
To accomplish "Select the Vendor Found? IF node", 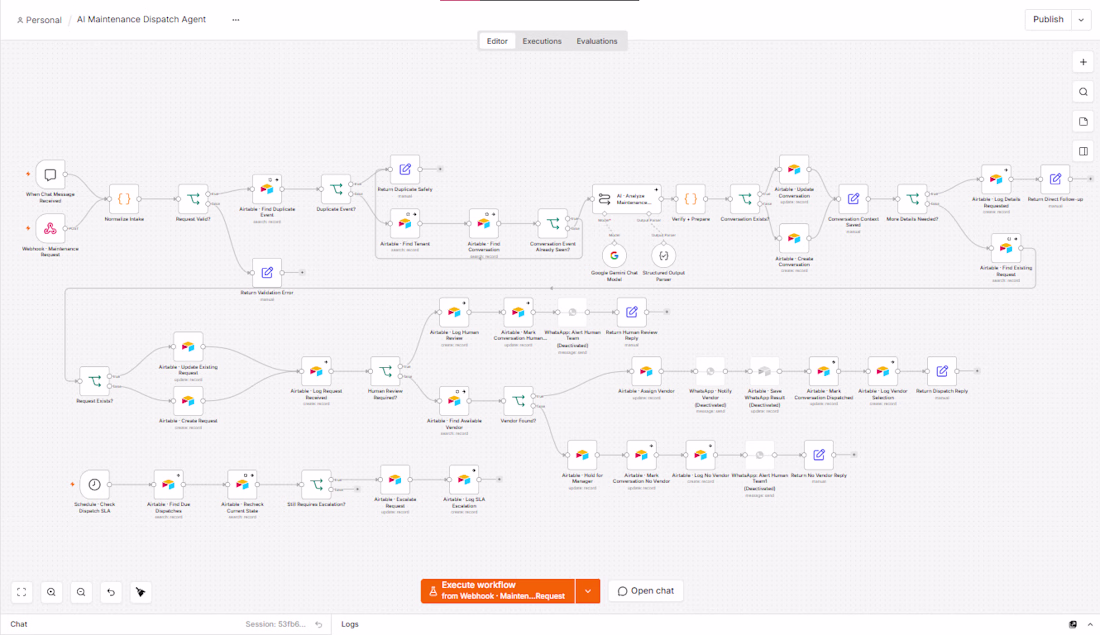I will tap(518, 401).
